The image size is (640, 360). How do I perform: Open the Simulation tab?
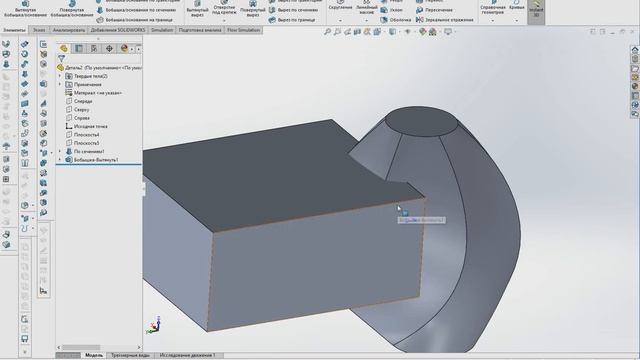pyautogui.click(x=162, y=30)
